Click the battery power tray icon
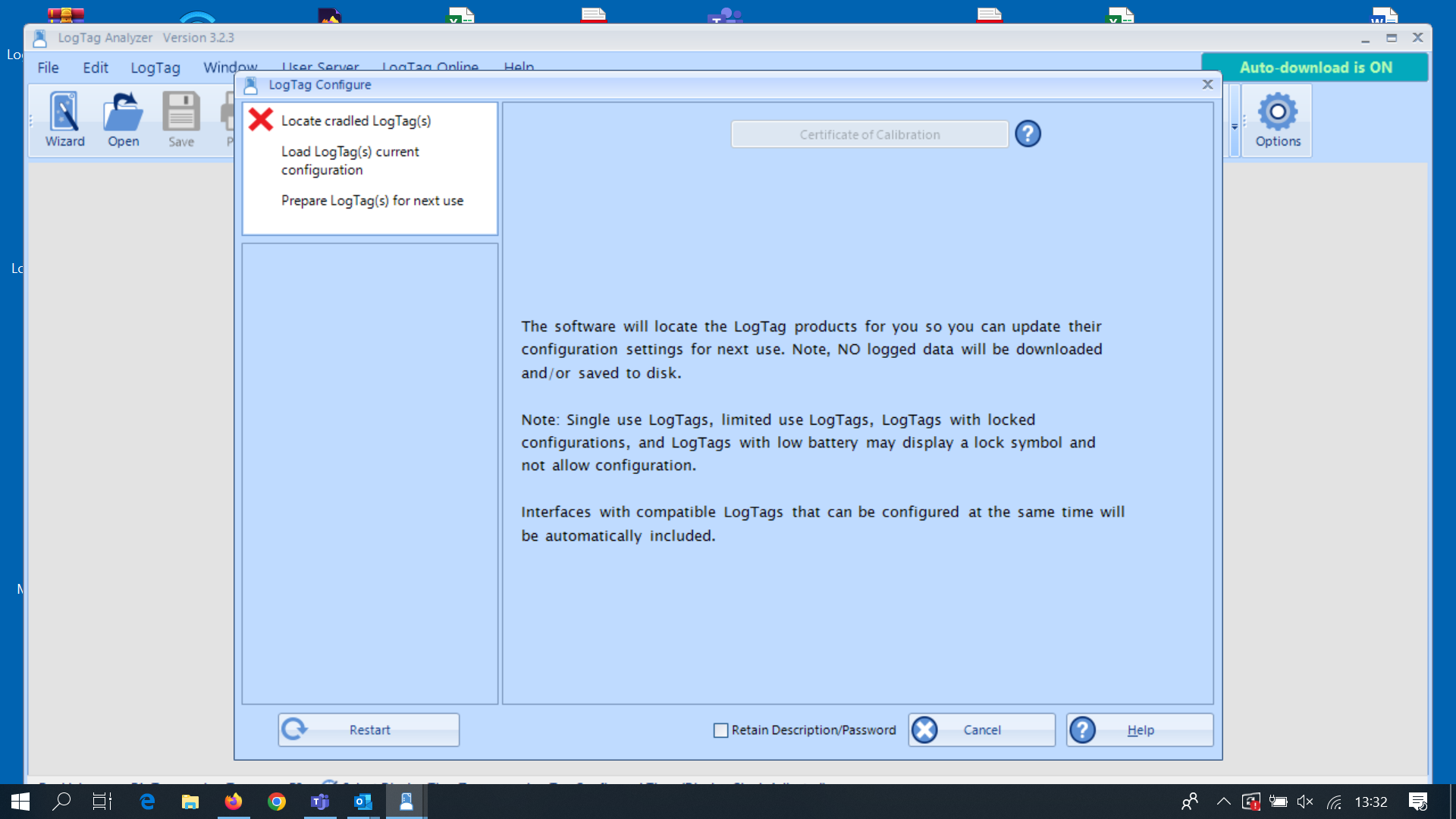 (x=1279, y=802)
